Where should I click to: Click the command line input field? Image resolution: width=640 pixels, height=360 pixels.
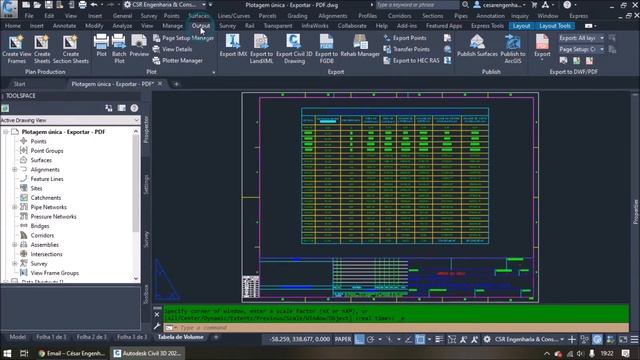(396, 327)
